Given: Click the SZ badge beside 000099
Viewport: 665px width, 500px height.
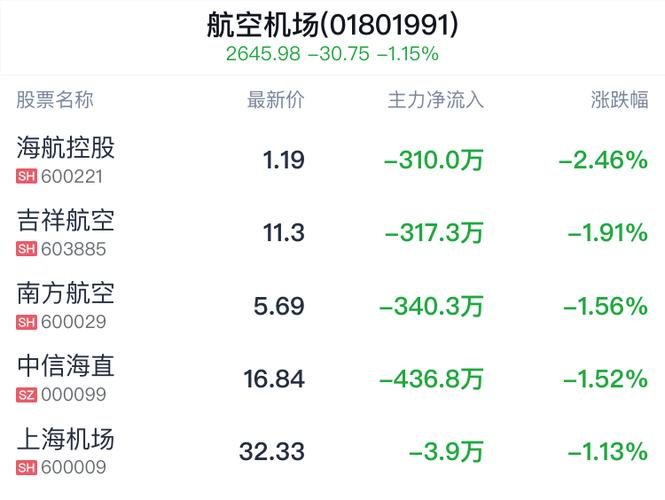Looking at the screenshot, I should 27,395.
